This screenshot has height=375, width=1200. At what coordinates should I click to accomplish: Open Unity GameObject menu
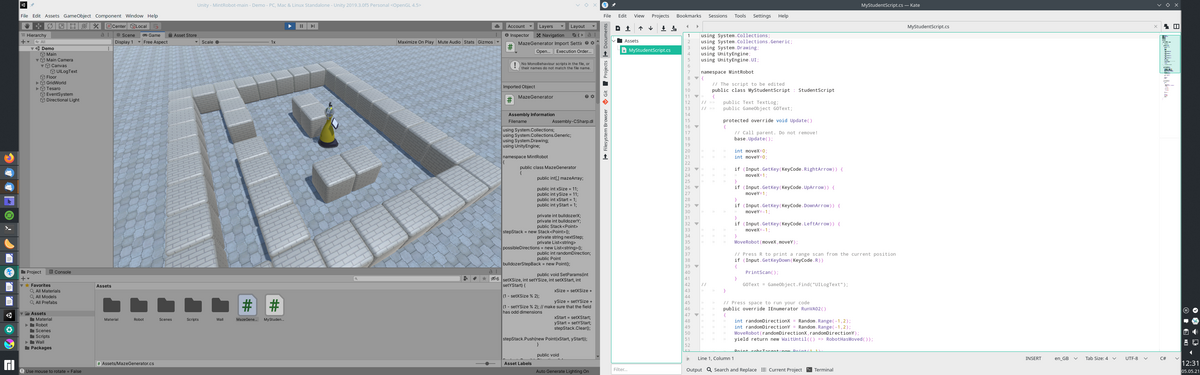click(77, 16)
